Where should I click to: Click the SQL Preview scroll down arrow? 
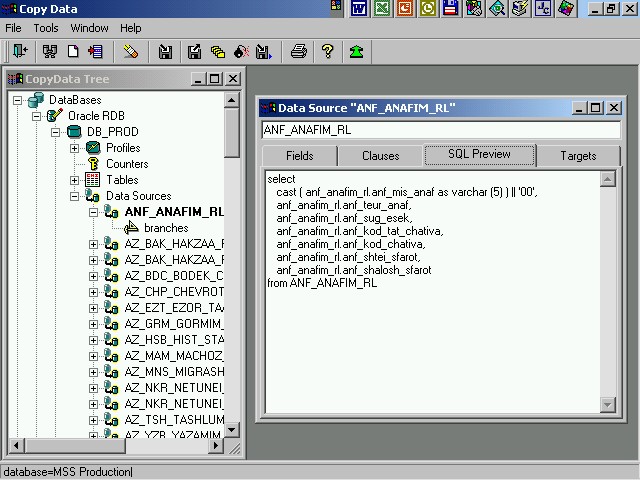[608, 404]
